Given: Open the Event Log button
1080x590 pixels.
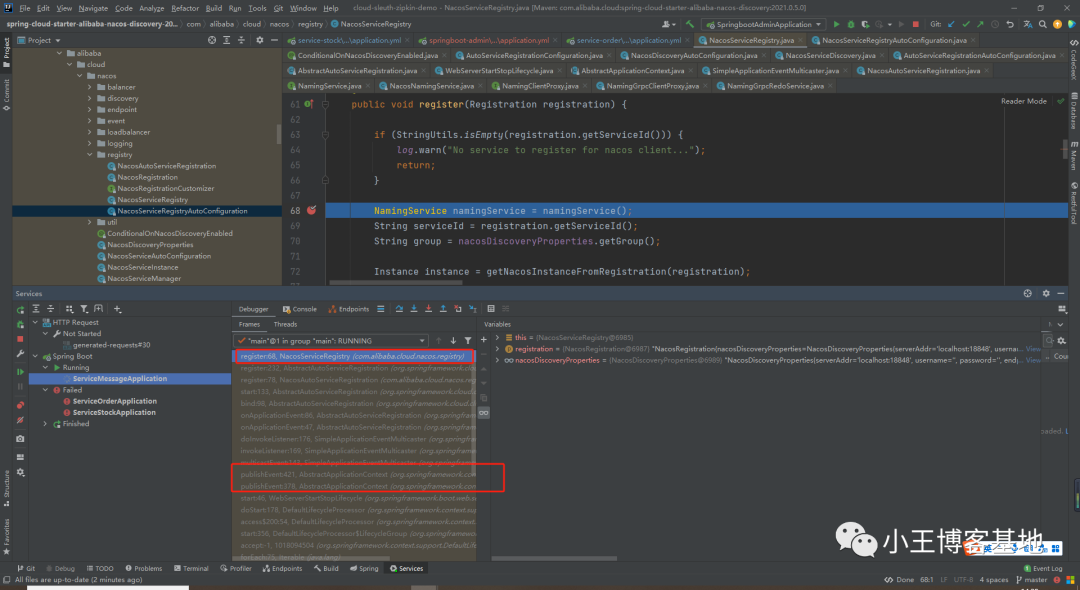Looking at the screenshot, I should (1043, 569).
